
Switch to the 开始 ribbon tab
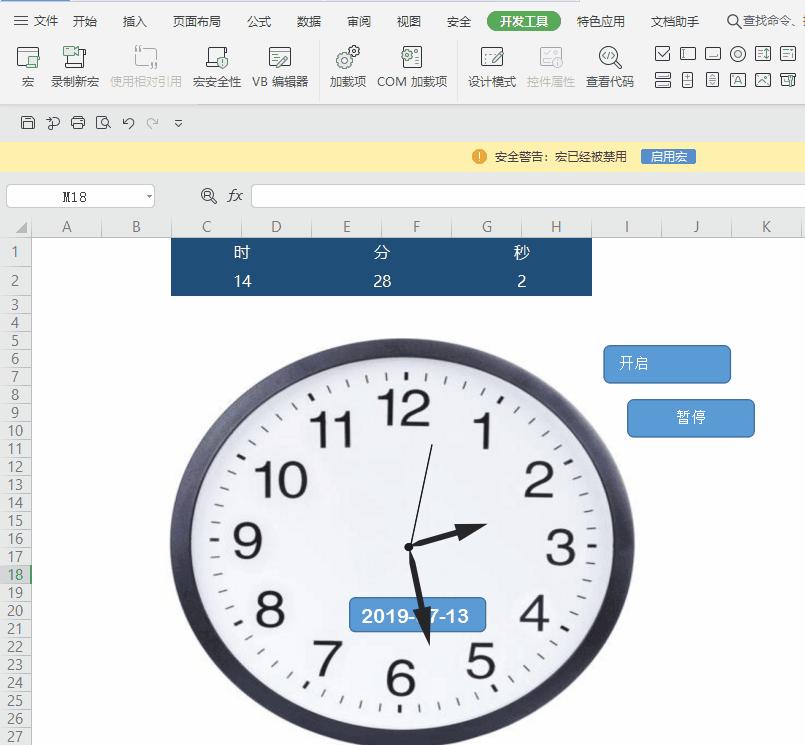click(86, 20)
